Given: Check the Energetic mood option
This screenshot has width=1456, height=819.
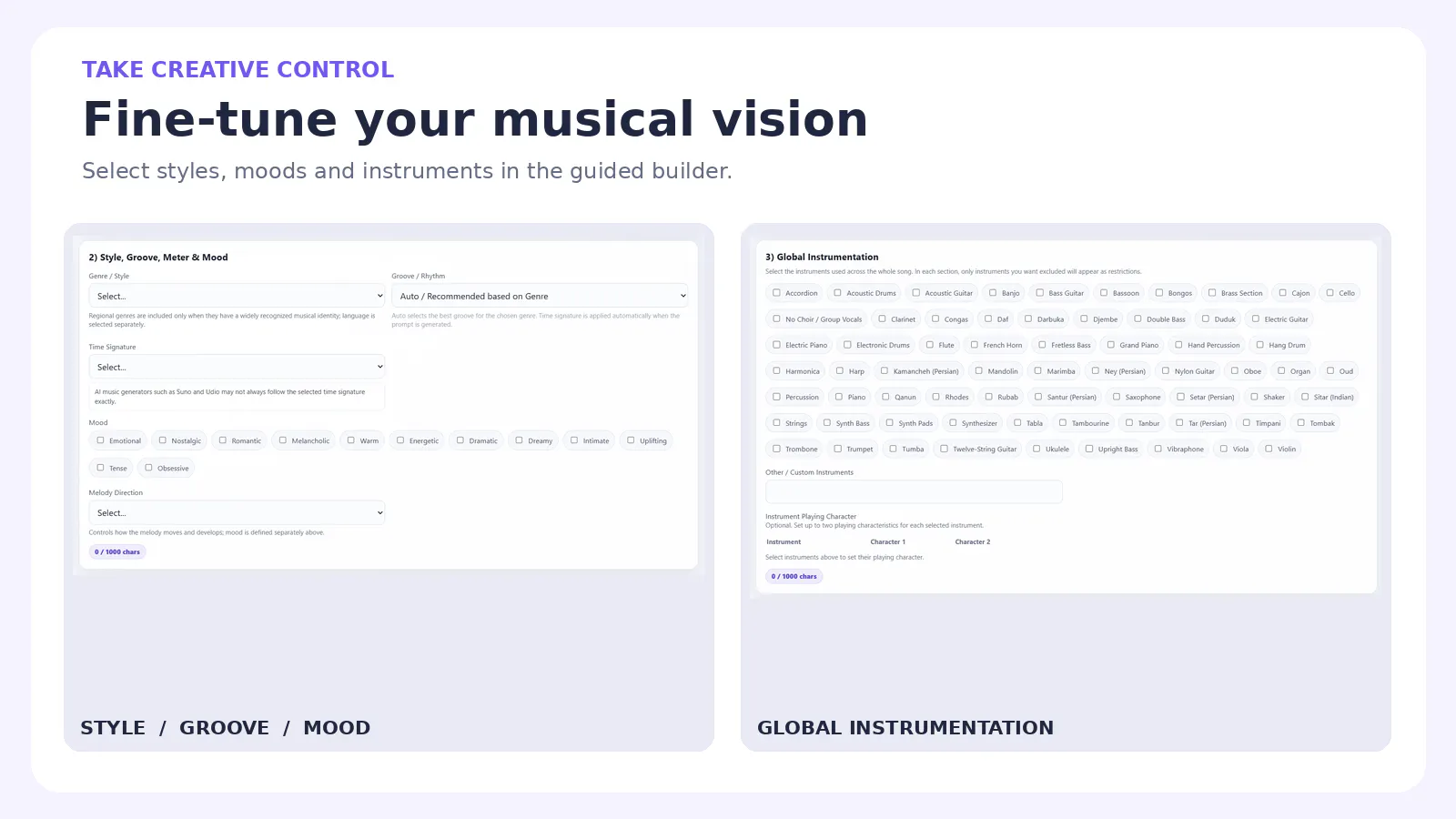Looking at the screenshot, I should (x=400, y=440).
